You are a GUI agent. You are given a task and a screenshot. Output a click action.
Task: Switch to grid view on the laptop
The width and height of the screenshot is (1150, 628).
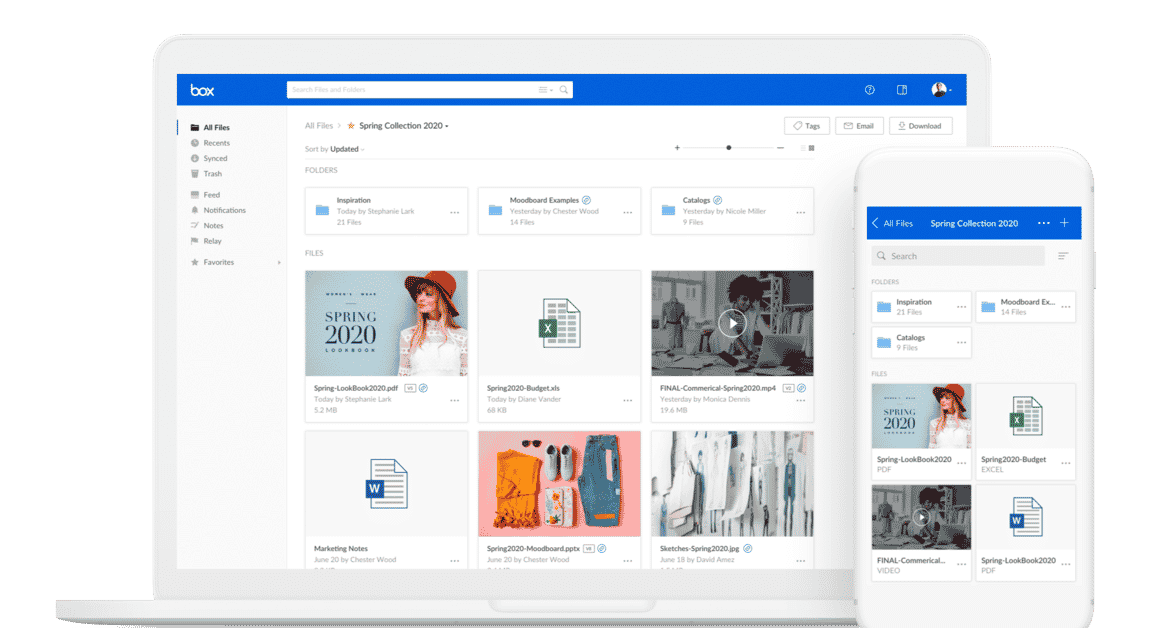click(811, 148)
